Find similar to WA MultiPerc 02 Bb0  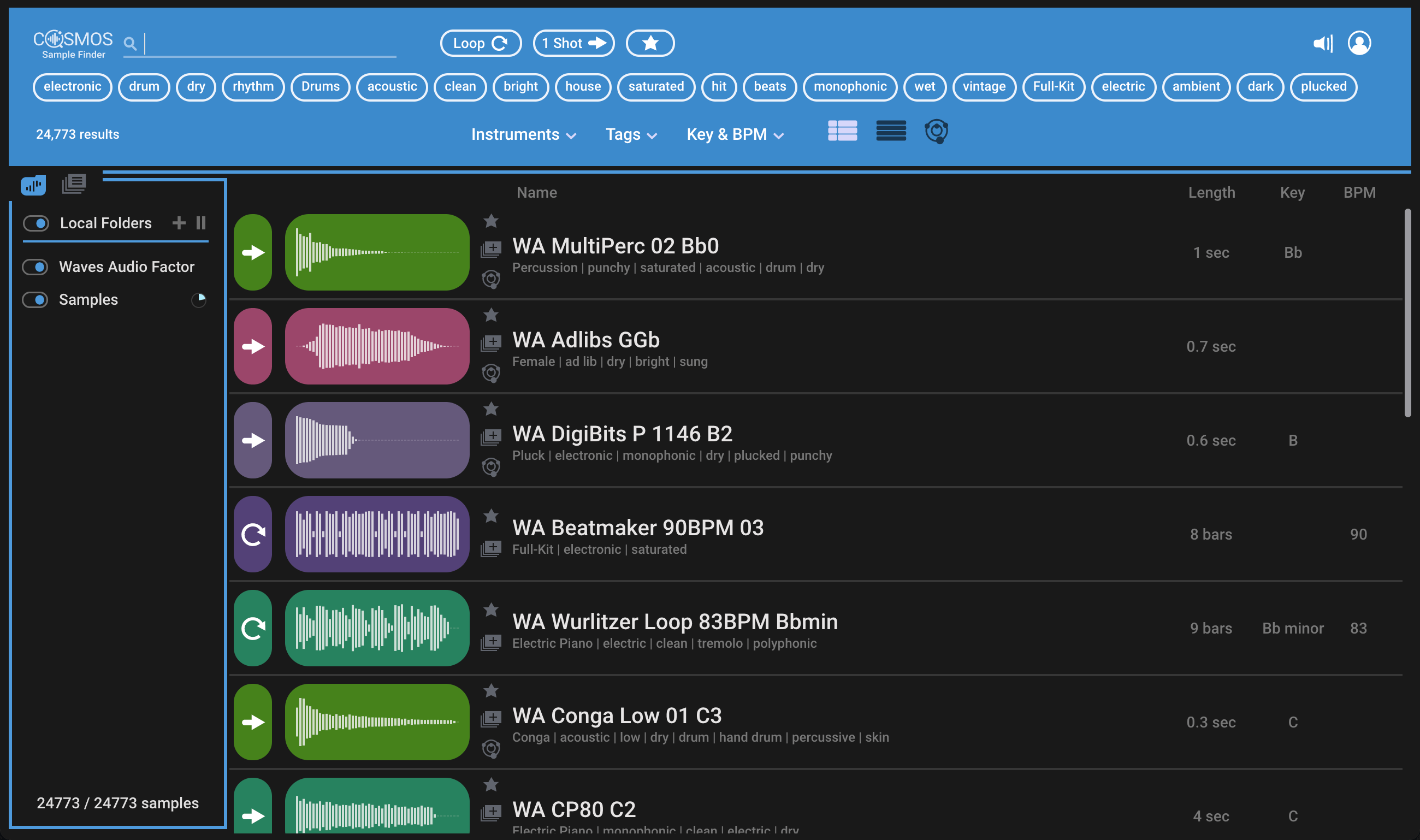pos(490,279)
